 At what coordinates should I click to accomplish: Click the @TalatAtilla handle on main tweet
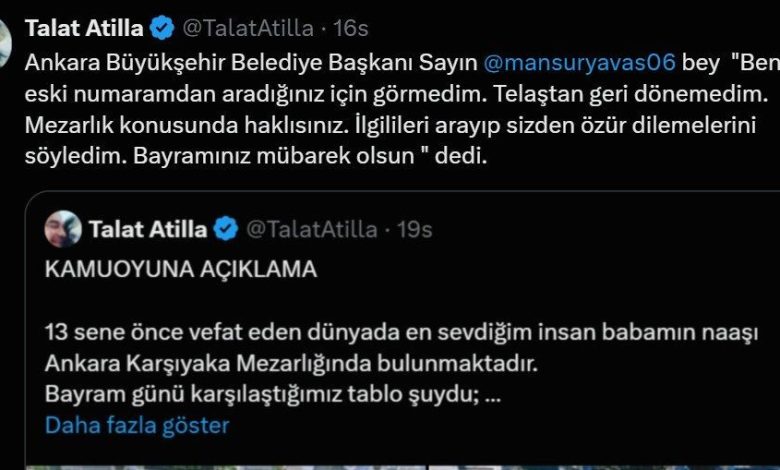[x=244, y=28]
